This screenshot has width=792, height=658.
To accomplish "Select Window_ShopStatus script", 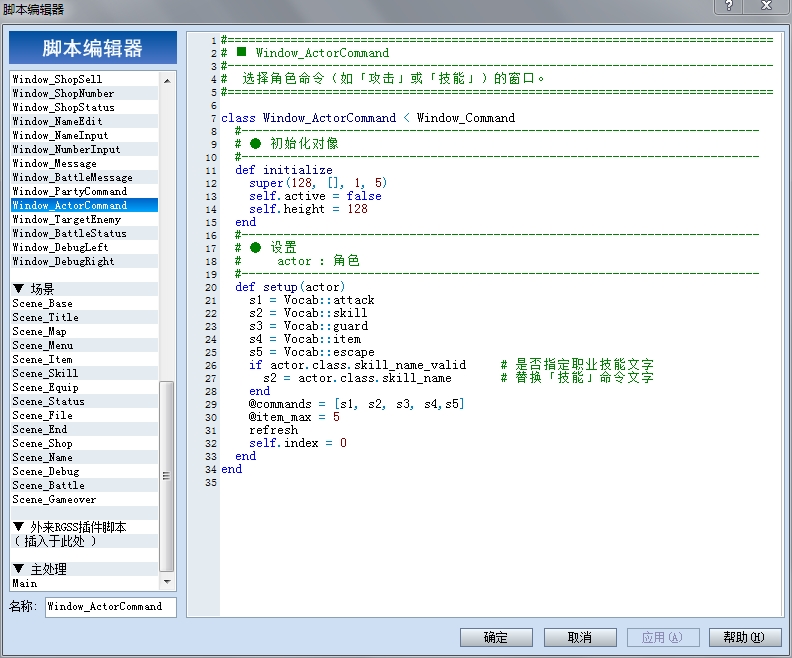I will pyautogui.click(x=84, y=107).
